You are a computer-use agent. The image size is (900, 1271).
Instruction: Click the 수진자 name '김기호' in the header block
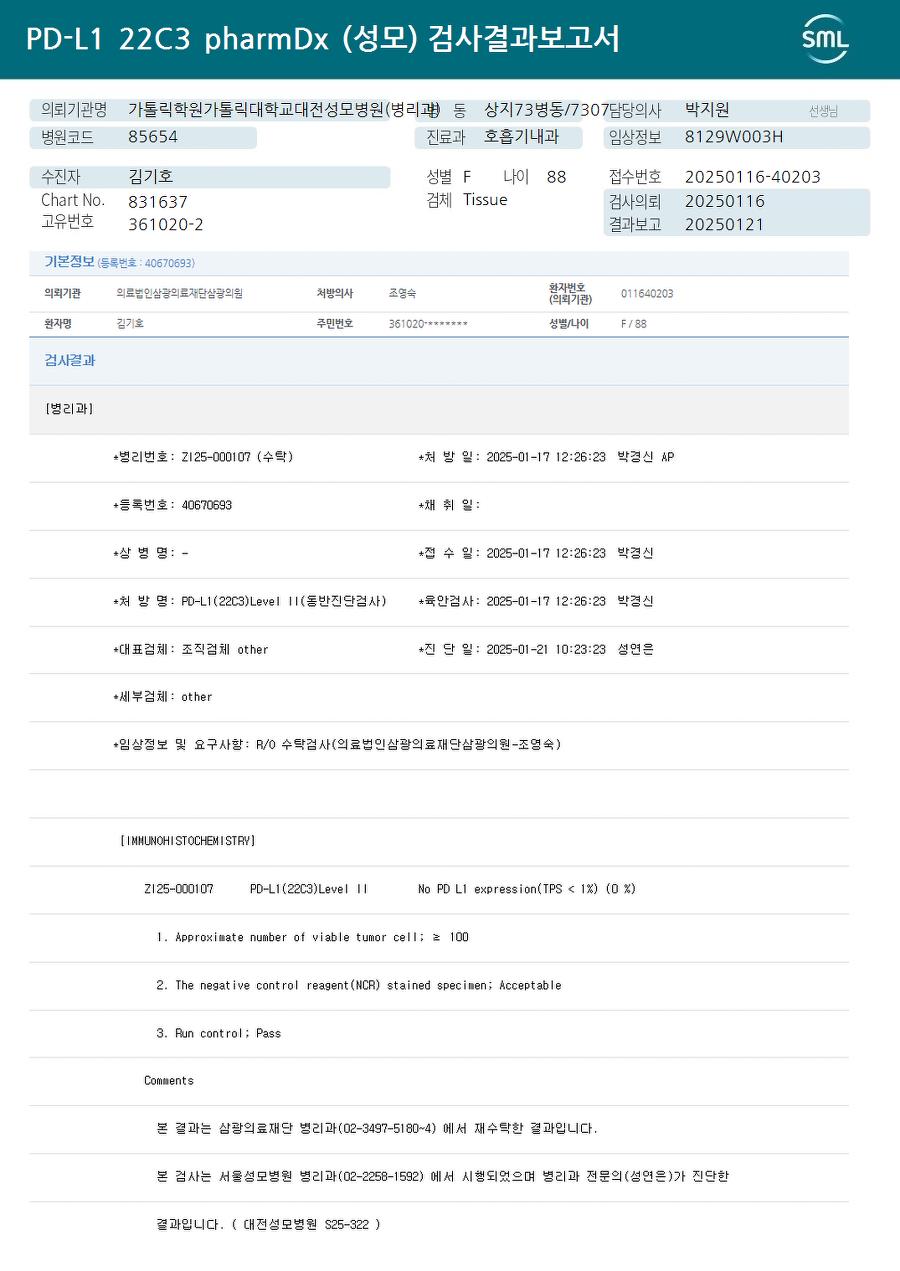coord(151,177)
